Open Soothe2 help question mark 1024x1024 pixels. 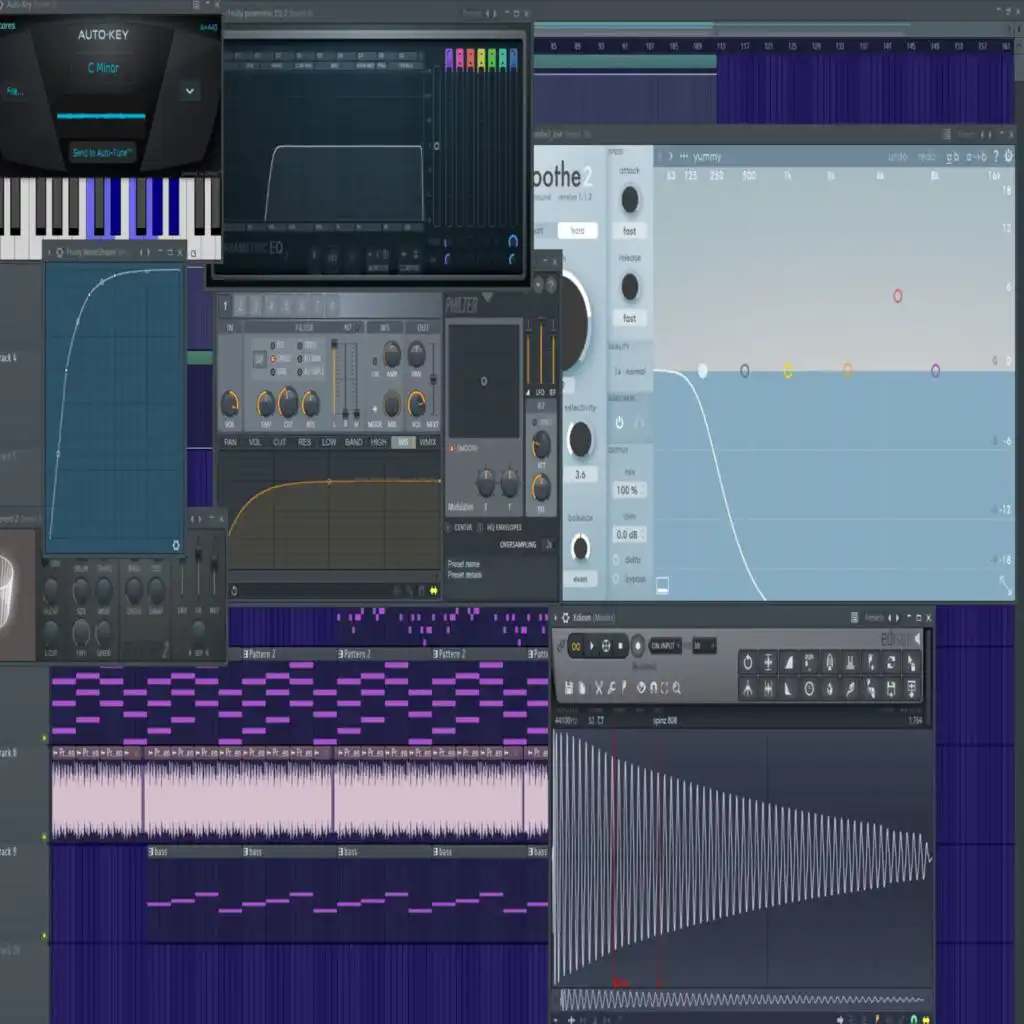point(995,156)
